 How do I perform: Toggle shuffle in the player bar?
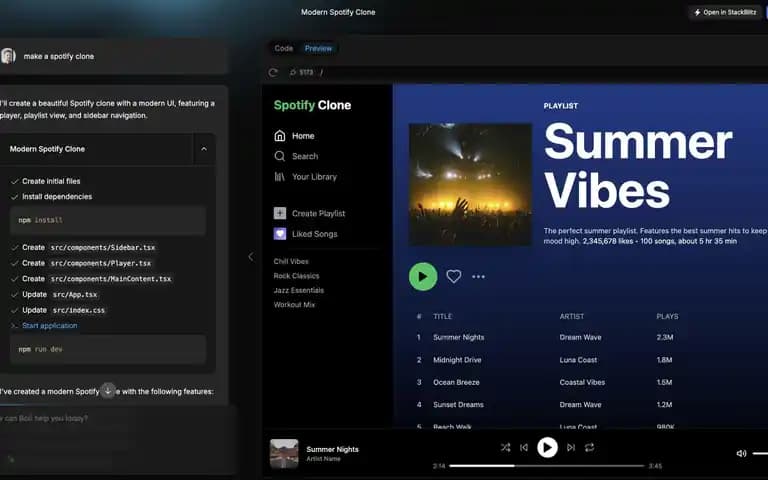(x=505, y=447)
